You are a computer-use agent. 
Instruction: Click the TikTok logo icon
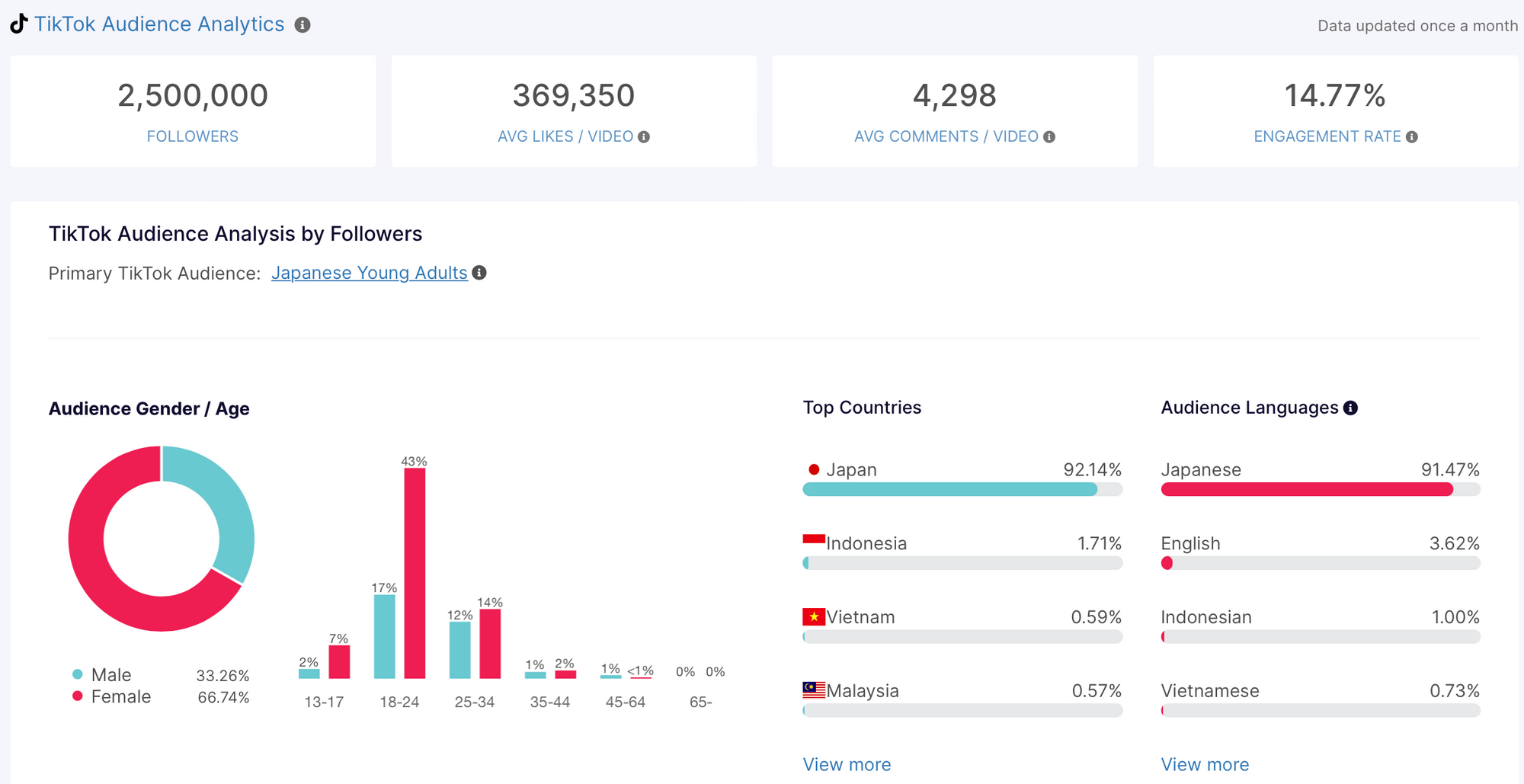pyautogui.click(x=19, y=24)
